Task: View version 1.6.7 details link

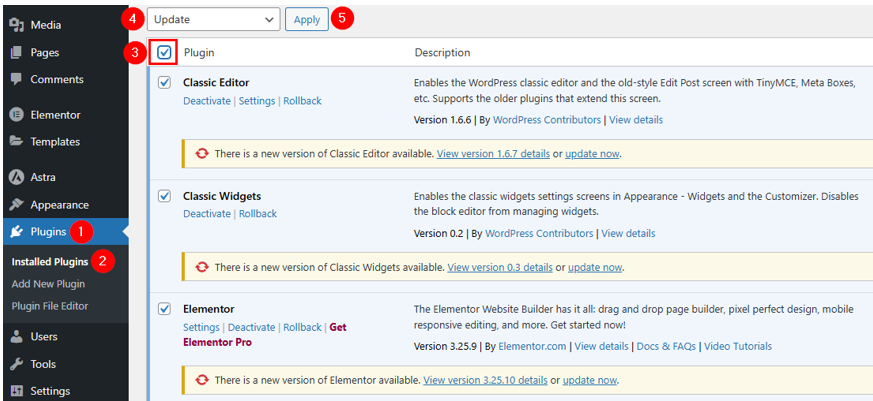Action: point(493,154)
